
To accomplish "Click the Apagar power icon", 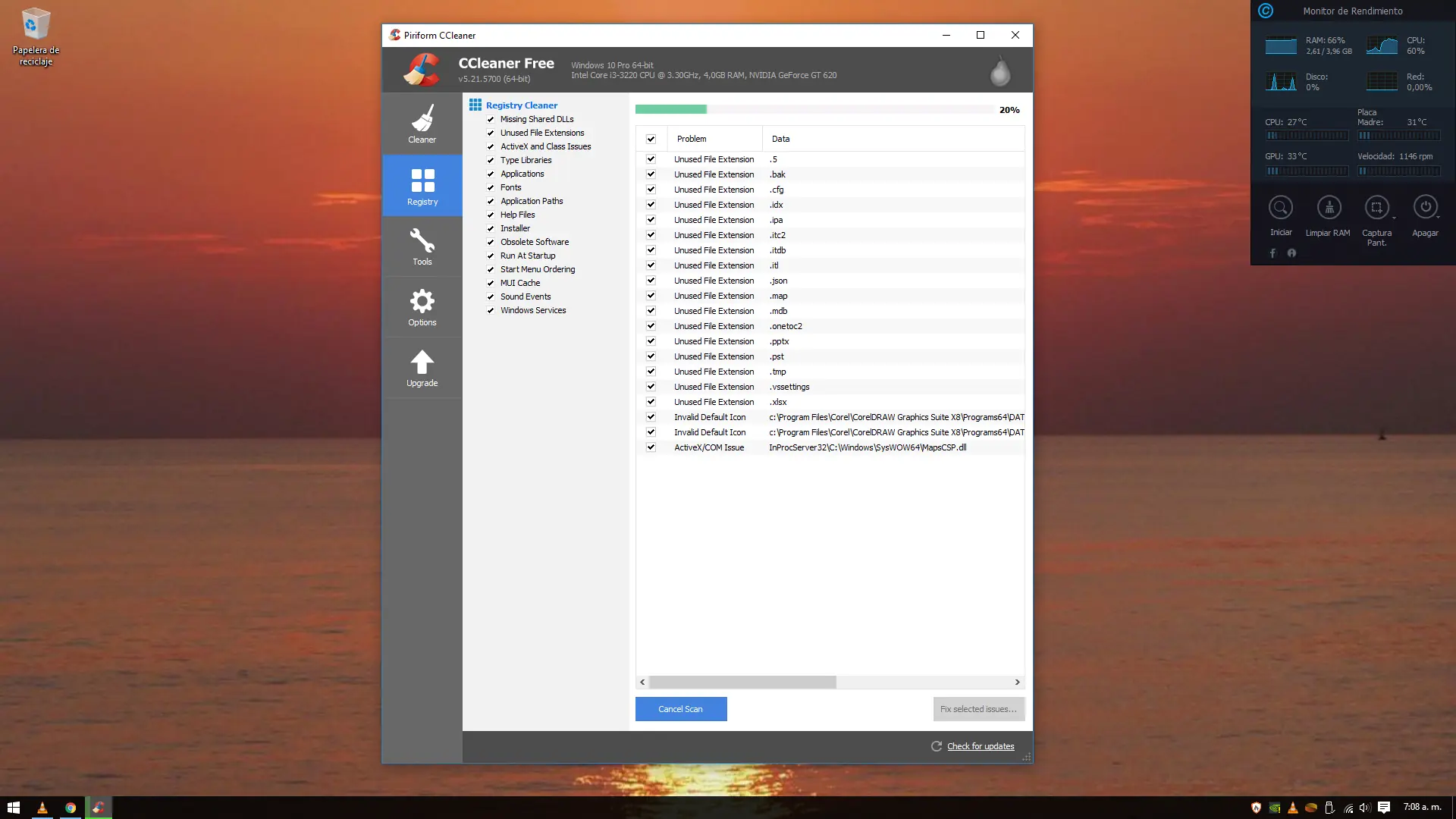I will [1425, 207].
